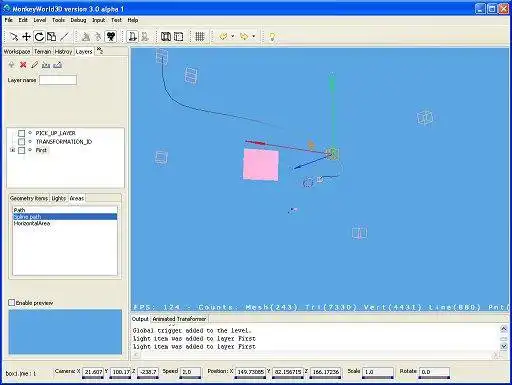The height and width of the screenshot is (385, 512).
Task: Click the grey add layer arrow icon
Action: (x=11, y=65)
